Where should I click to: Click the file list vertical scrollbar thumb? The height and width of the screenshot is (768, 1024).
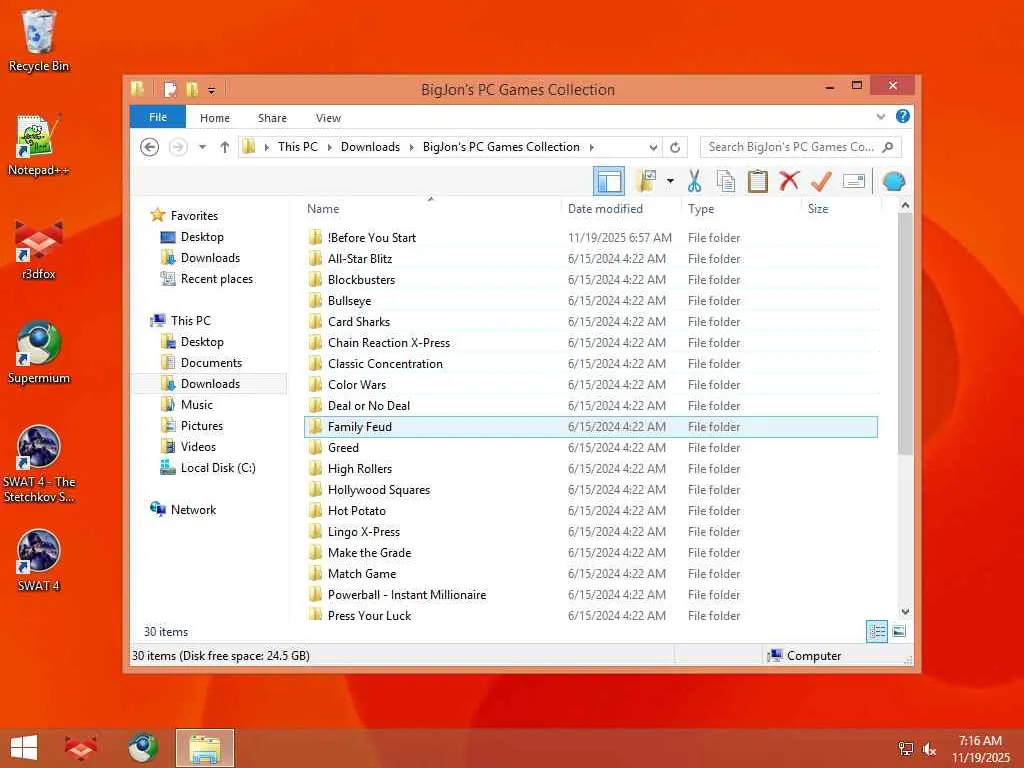coord(905,334)
